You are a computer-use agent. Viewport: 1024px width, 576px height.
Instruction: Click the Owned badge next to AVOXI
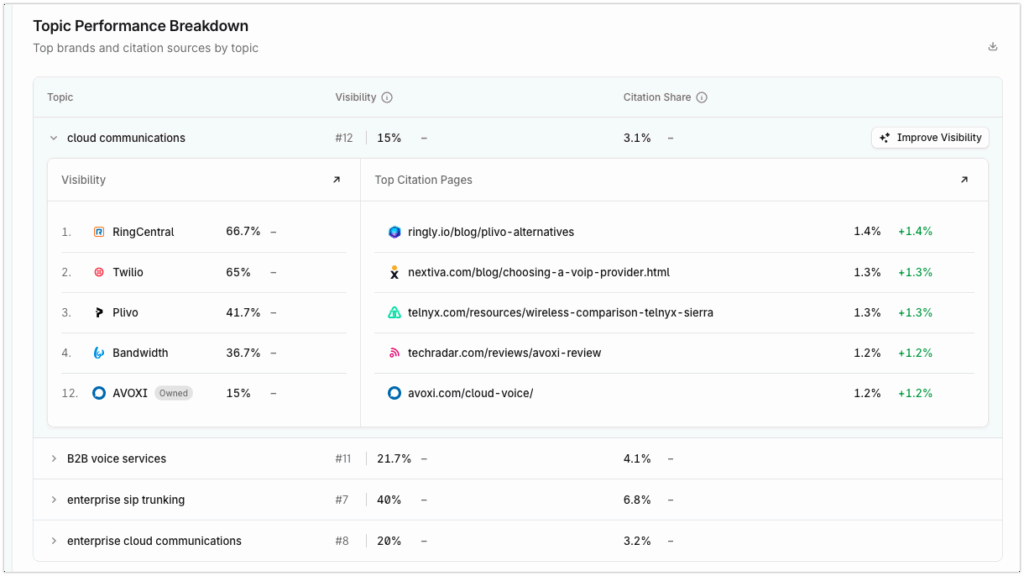(x=173, y=393)
